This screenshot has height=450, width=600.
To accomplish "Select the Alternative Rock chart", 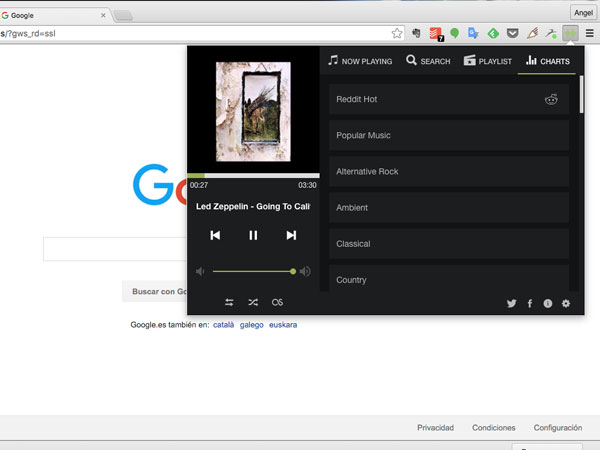I will [x=449, y=172].
